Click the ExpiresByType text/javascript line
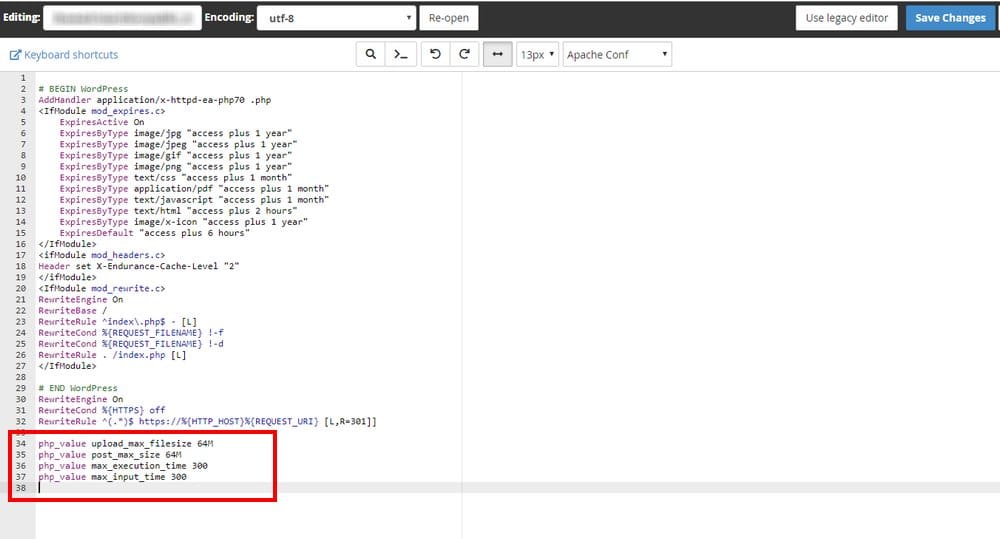Screen dimensions: 1000x539 pos(195,200)
